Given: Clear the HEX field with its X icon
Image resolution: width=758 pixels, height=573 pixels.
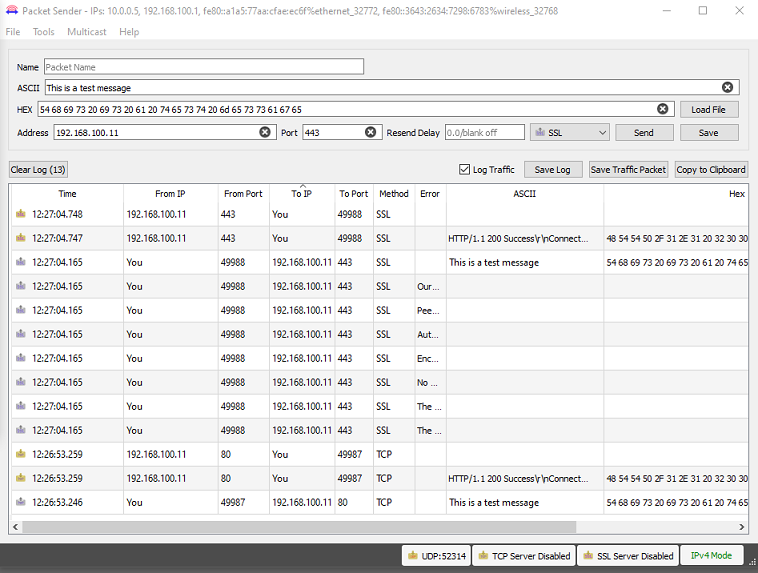Looking at the screenshot, I should [662, 109].
